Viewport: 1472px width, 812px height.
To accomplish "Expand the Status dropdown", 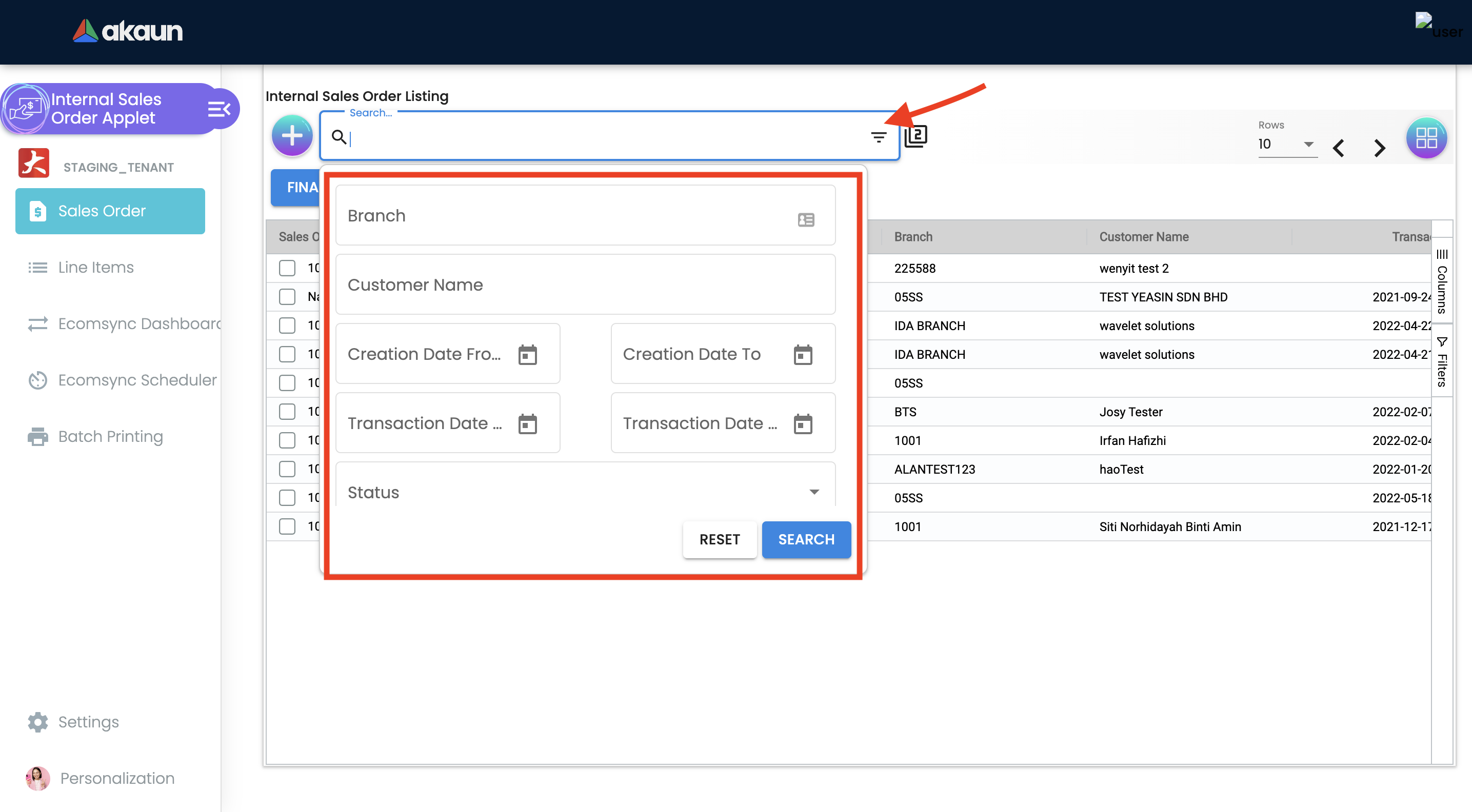I will [814, 492].
